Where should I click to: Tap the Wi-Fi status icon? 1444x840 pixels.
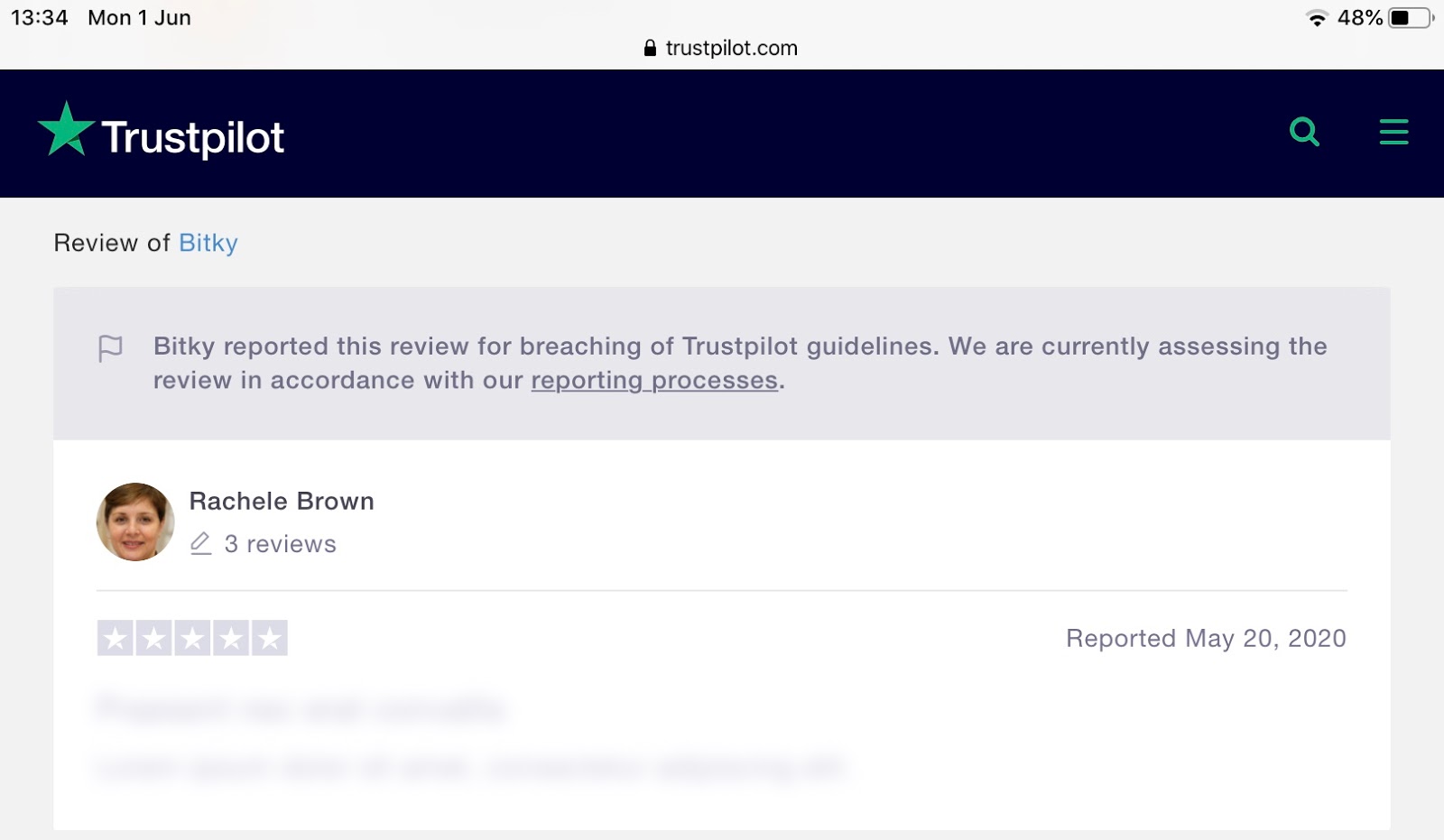pos(1318,18)
